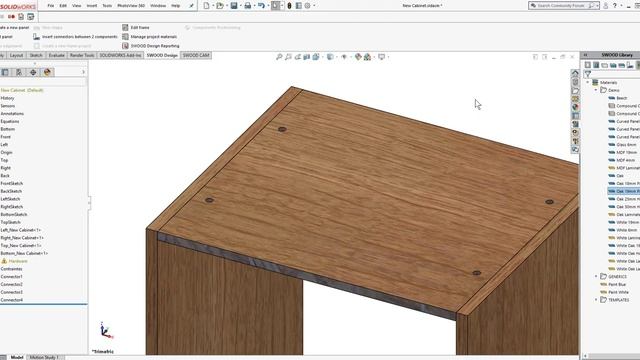Switch to the Motion Study 1 tab
This screenshot has height=360, width=640.
(44, 357)
